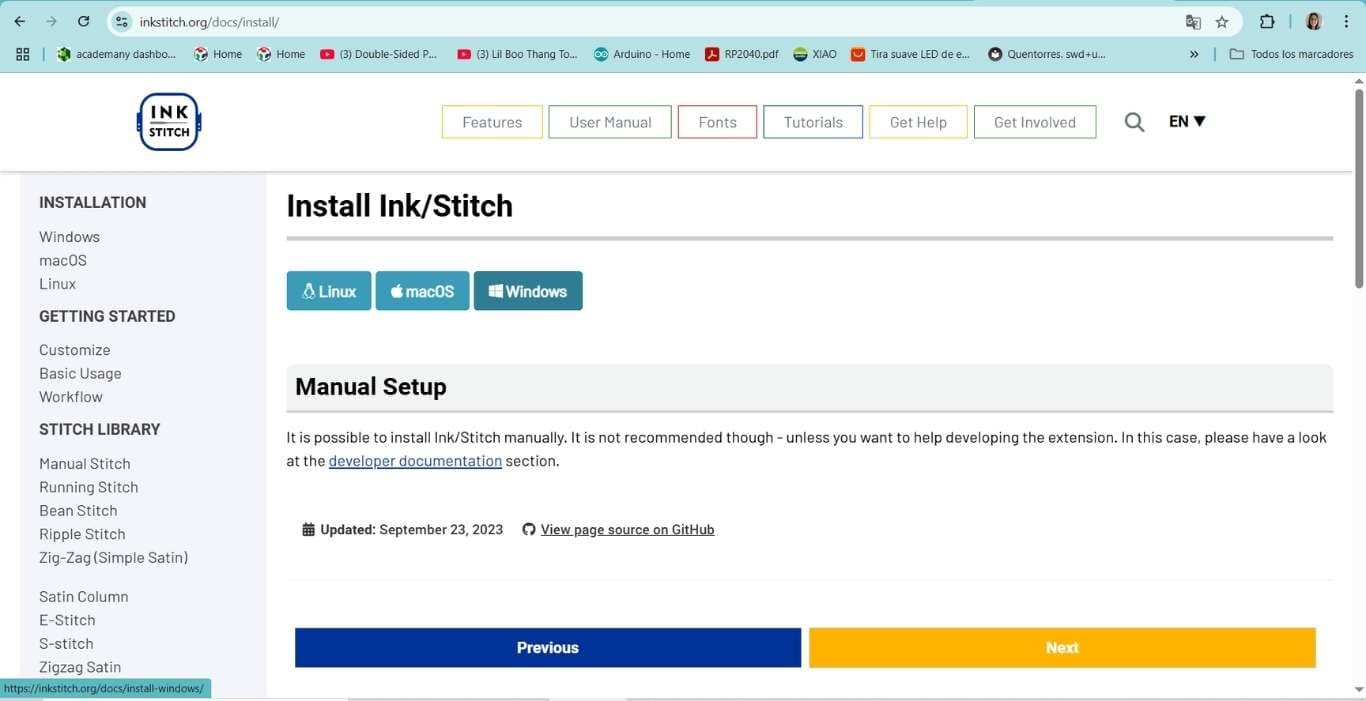Open the Fonts menu item
This screenshot has width=1366, height=701.
717,122
